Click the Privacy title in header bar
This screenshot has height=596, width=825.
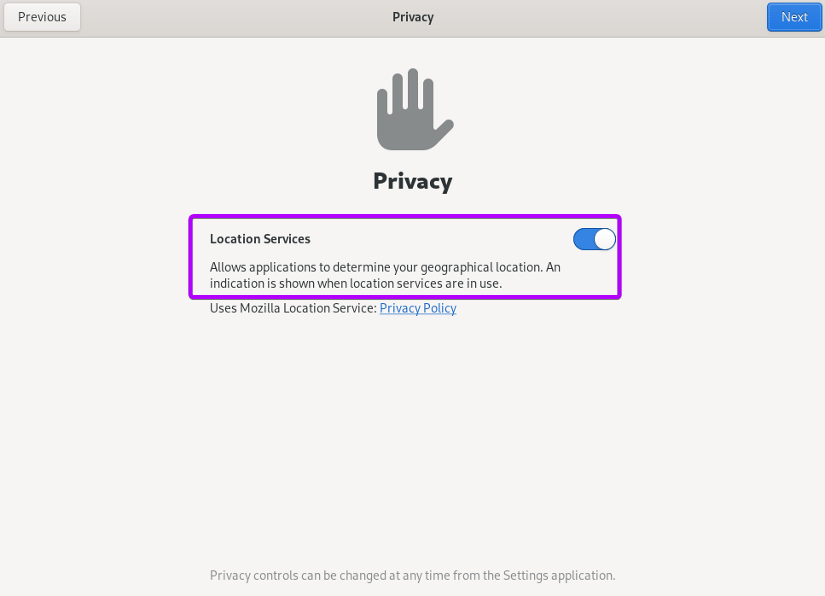tap(413, 17)
